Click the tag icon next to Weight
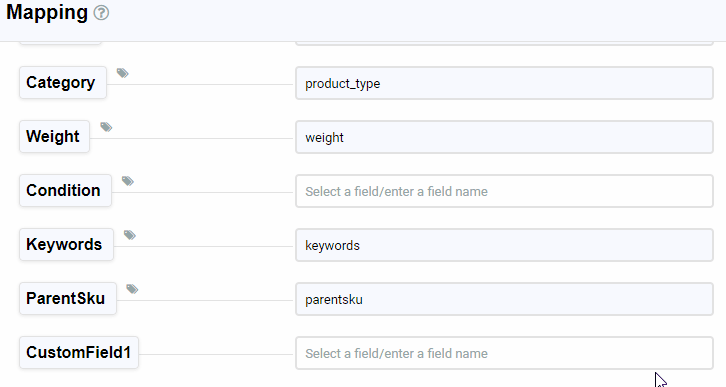Image resolution: width=726 pixels, height=387 pixels. (106, 127)
